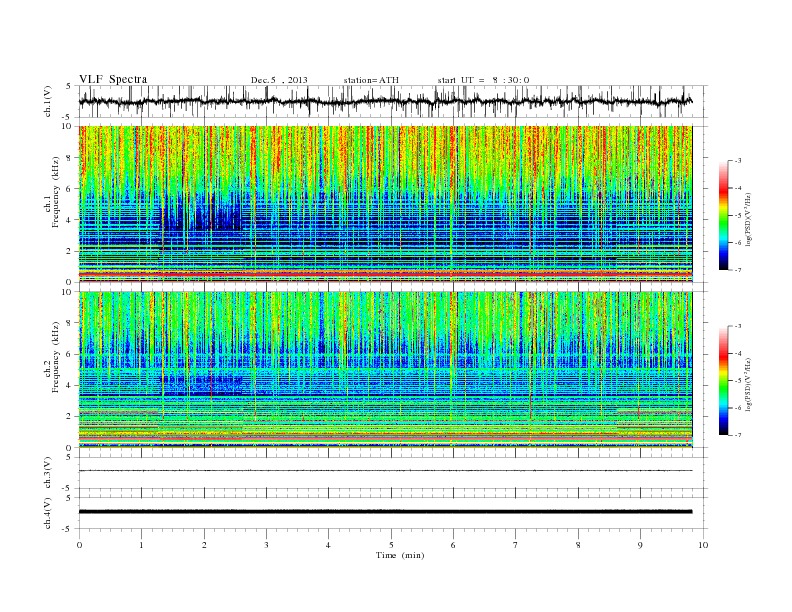792x612 pixels.
Task: Click time axis tick label "4"
Action: tap(328, 545)
